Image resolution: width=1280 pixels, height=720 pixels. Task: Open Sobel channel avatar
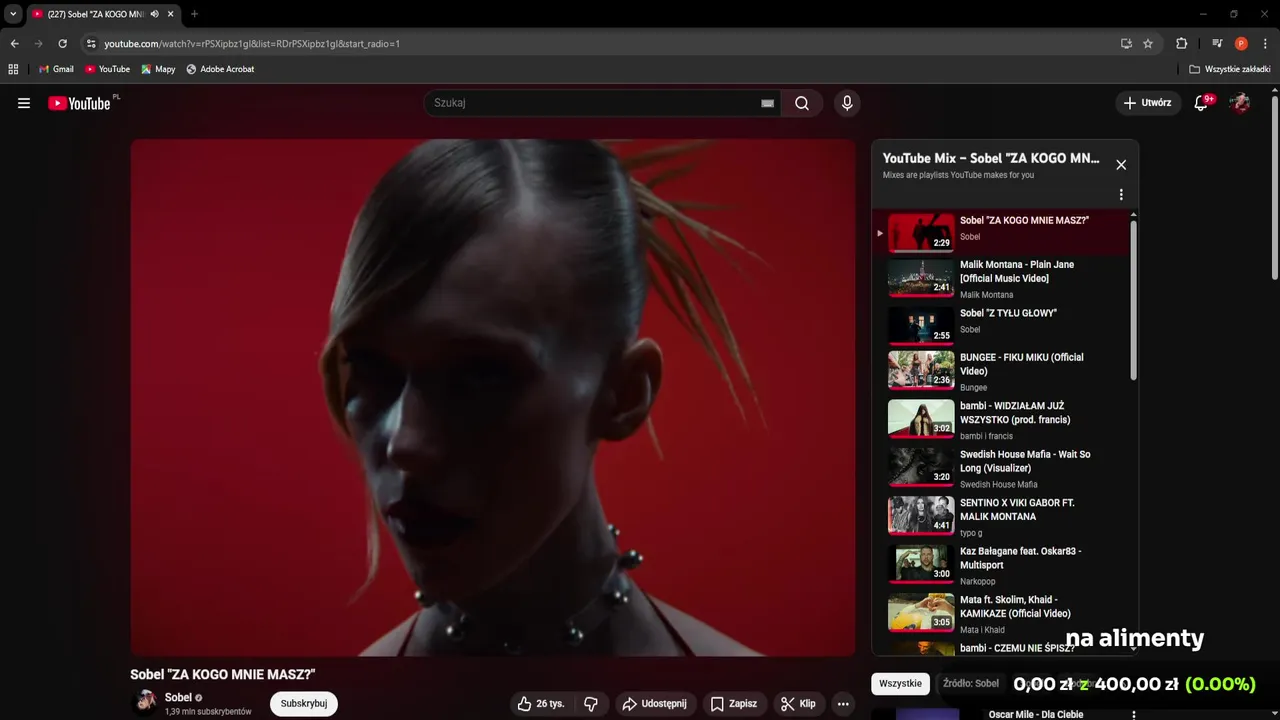point(146,703)
